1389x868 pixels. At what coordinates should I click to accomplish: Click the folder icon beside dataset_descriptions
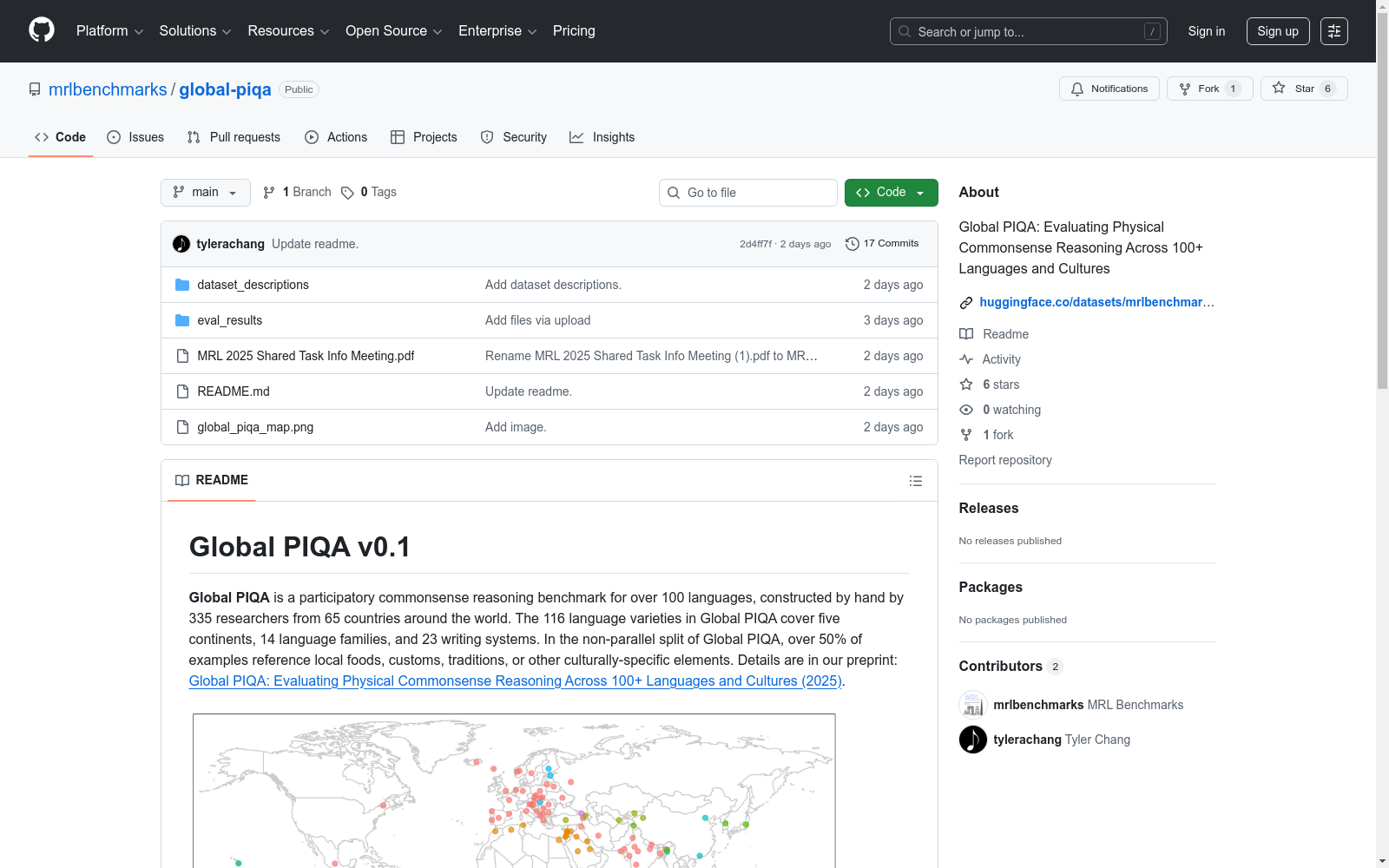point(182,285)
